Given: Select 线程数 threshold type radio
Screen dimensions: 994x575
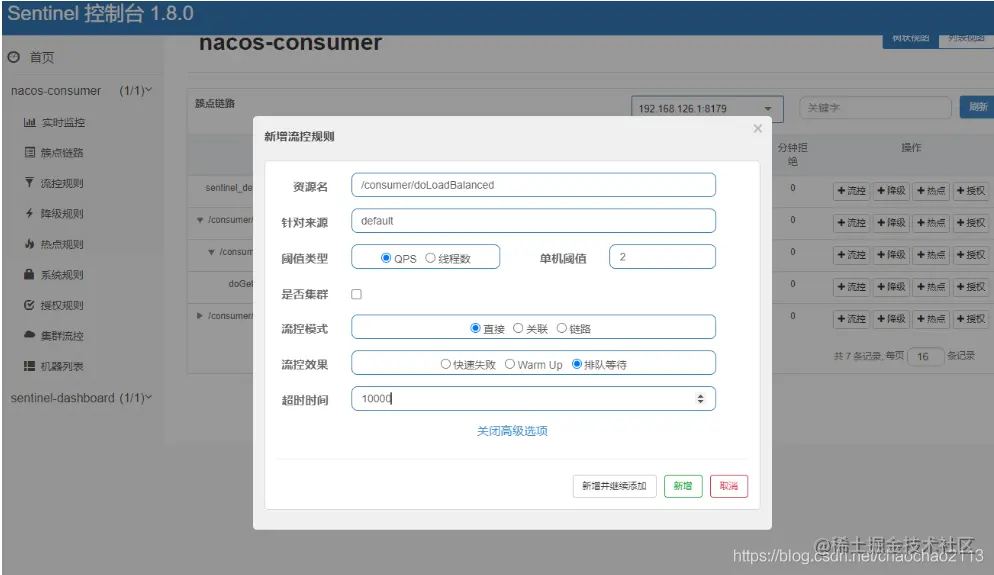Looking at the screenshot, I should [430, 258].
